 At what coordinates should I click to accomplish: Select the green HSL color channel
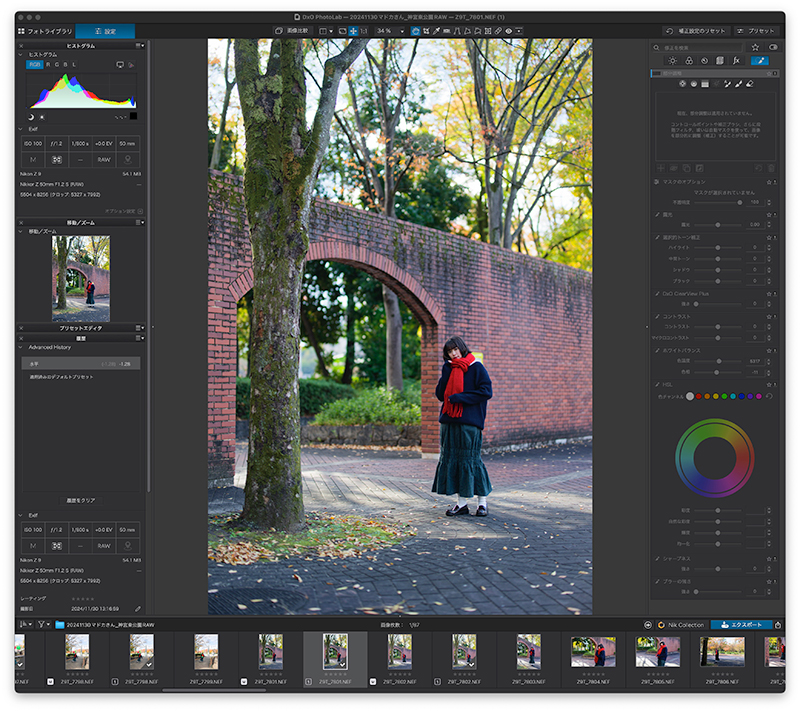tap(724, 396)
